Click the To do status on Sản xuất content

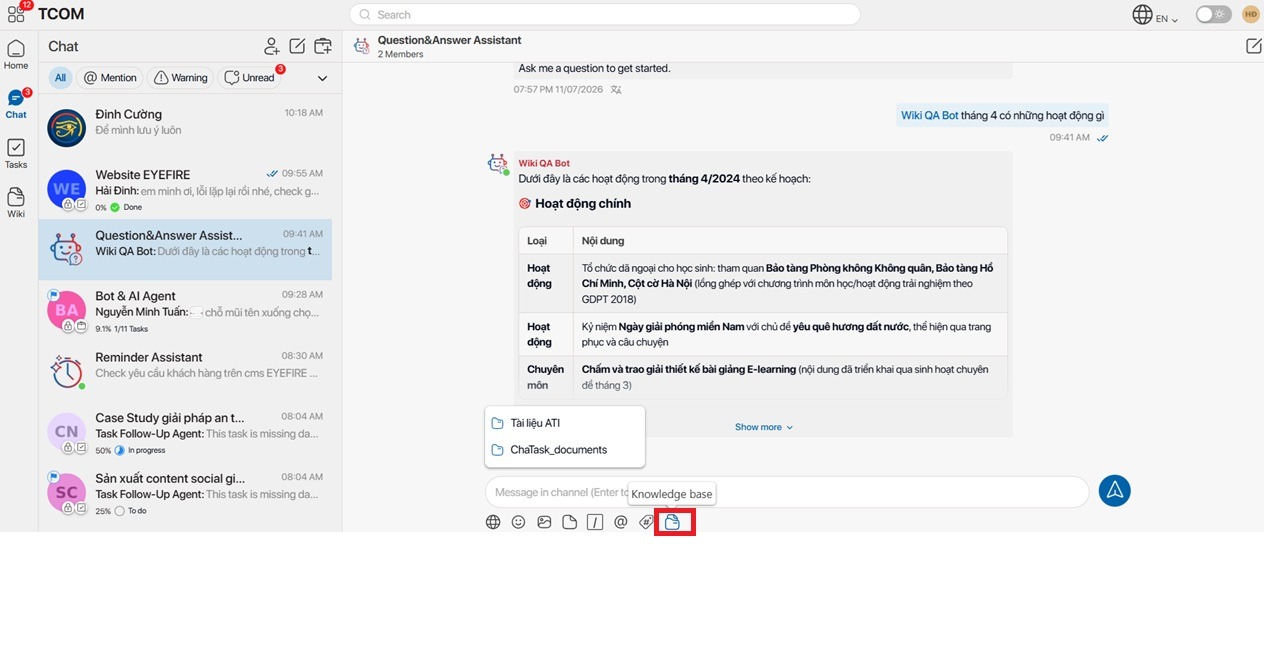(x=131, y=511)
